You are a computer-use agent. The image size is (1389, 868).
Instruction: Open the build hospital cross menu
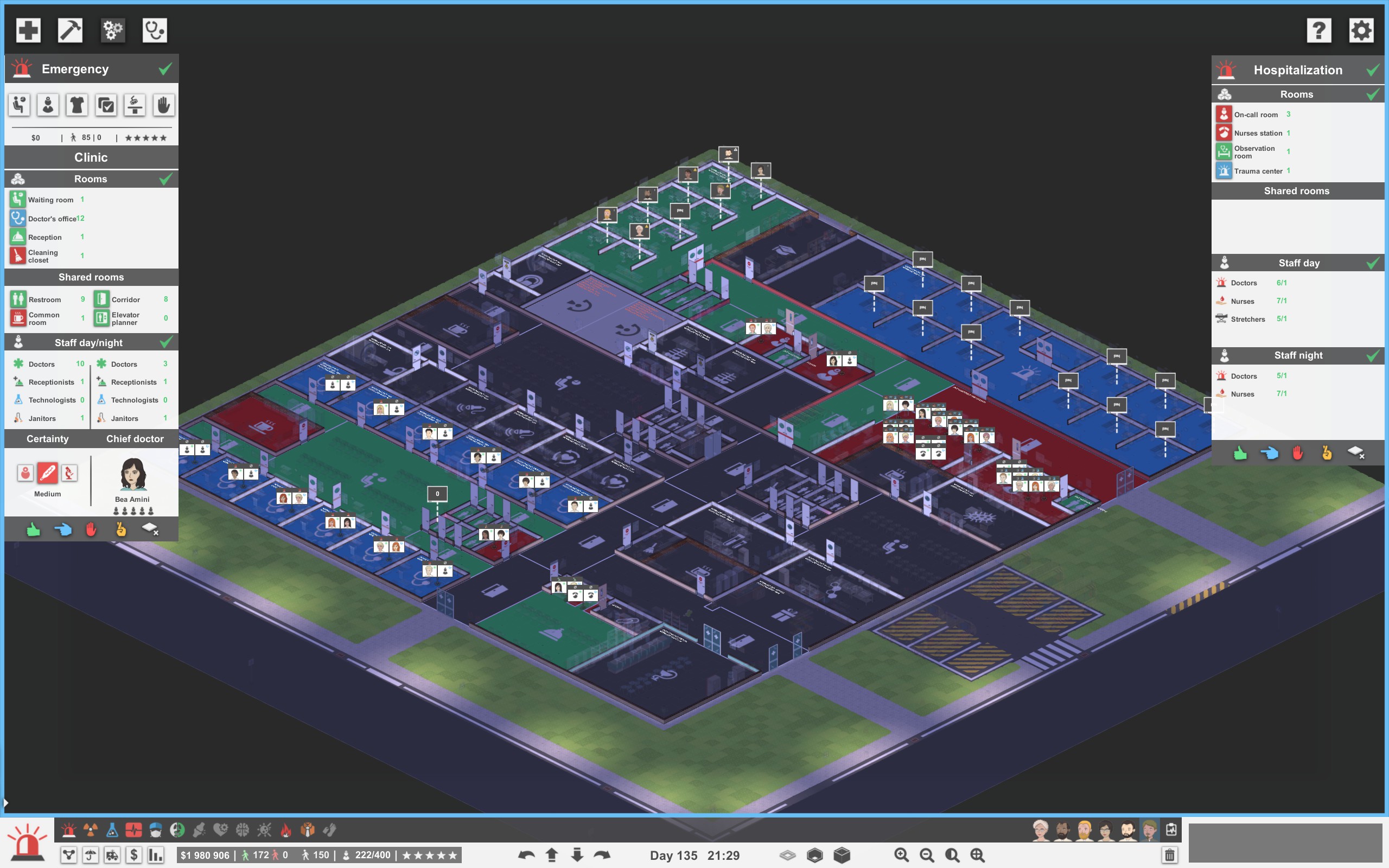pos(28,30)
